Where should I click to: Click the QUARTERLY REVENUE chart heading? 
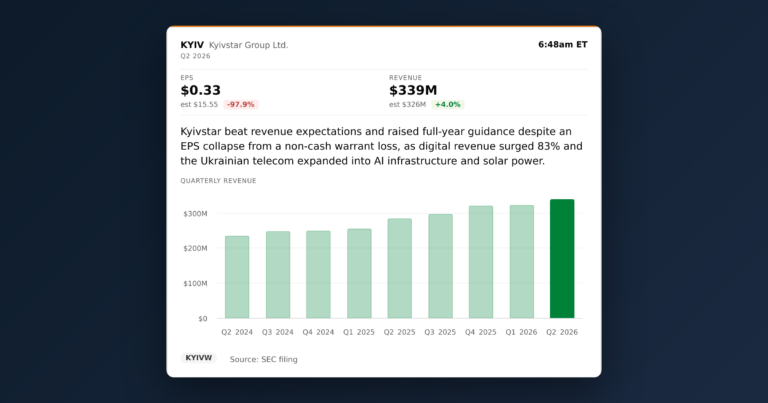(x=218, y=181)
